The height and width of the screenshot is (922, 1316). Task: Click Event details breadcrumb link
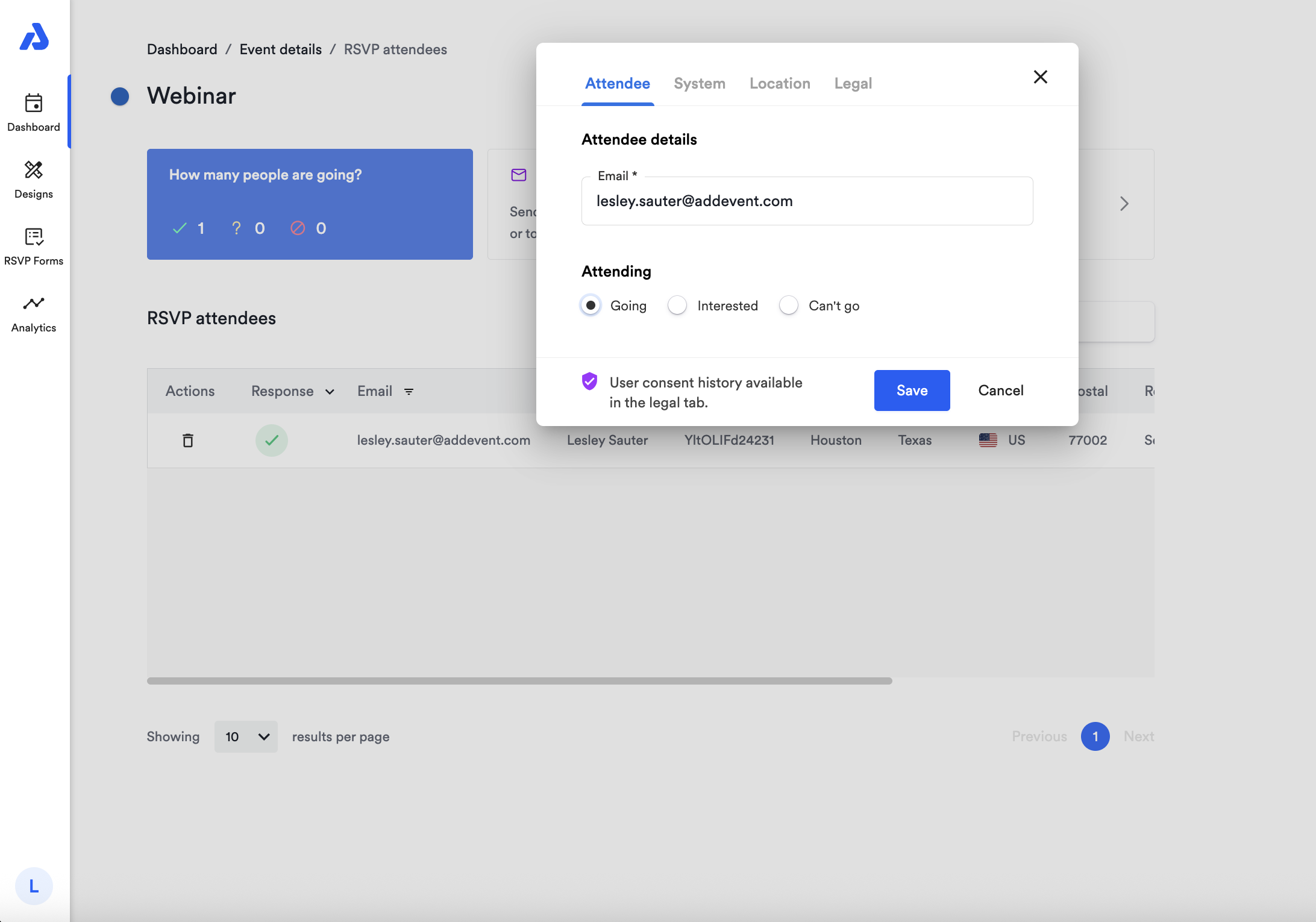[x=280, y=49]
